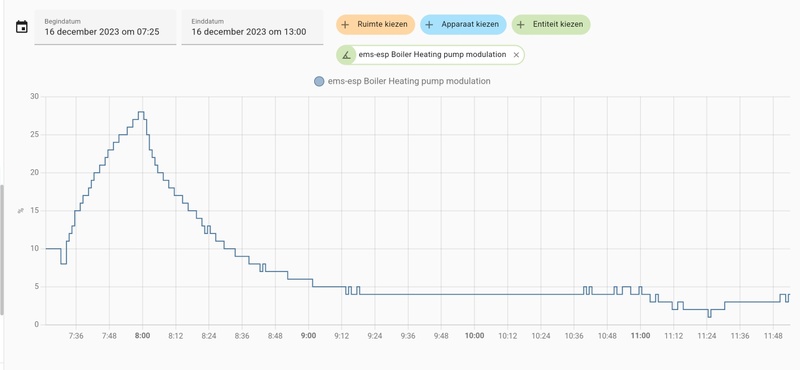Image resolution: width=800 pixels, height=370 pixels.
Task: Open the Apparaat kiezen device picker
Action: pos(463,24)
